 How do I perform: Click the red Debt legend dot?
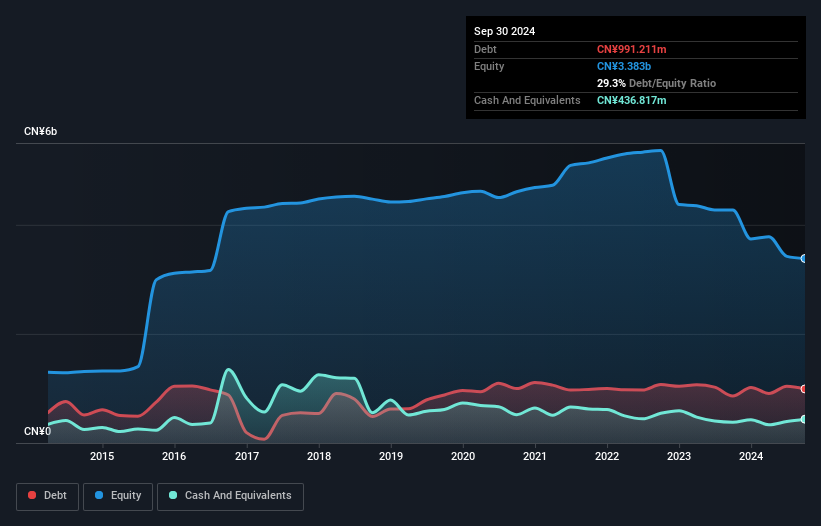pos(32,495)
